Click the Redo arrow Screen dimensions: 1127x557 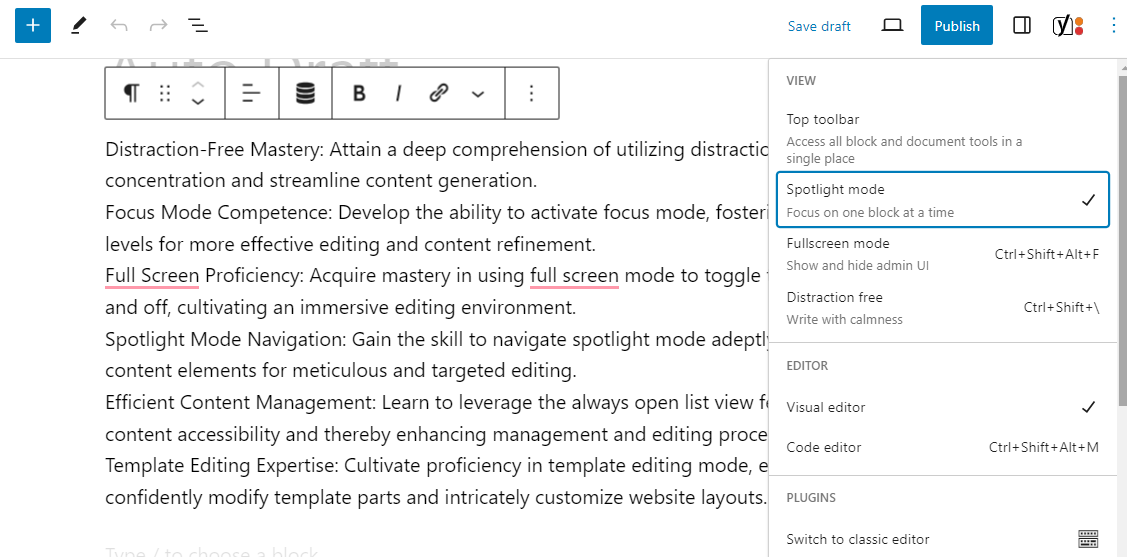(158, 26)
